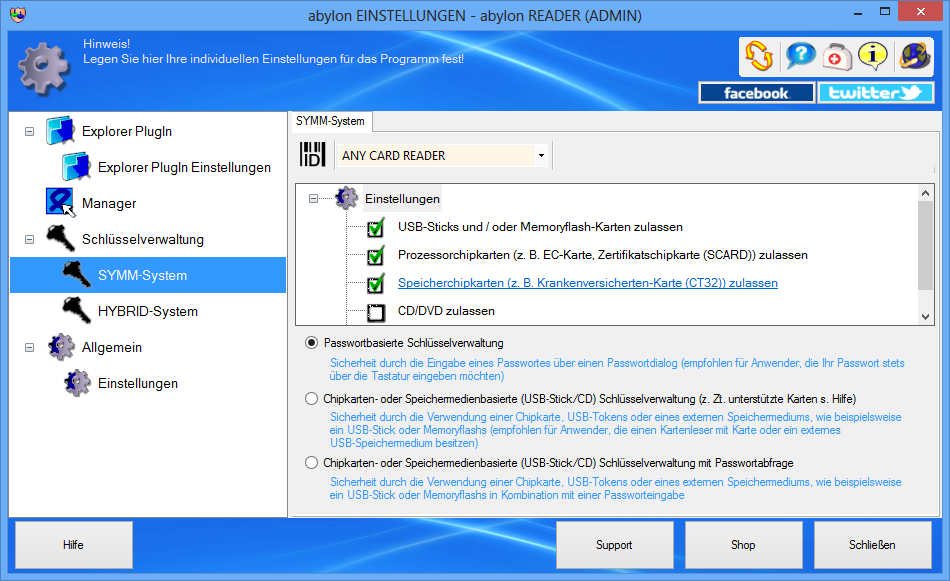
Task: Click the globe web icon in header
Action: point(914,56)
